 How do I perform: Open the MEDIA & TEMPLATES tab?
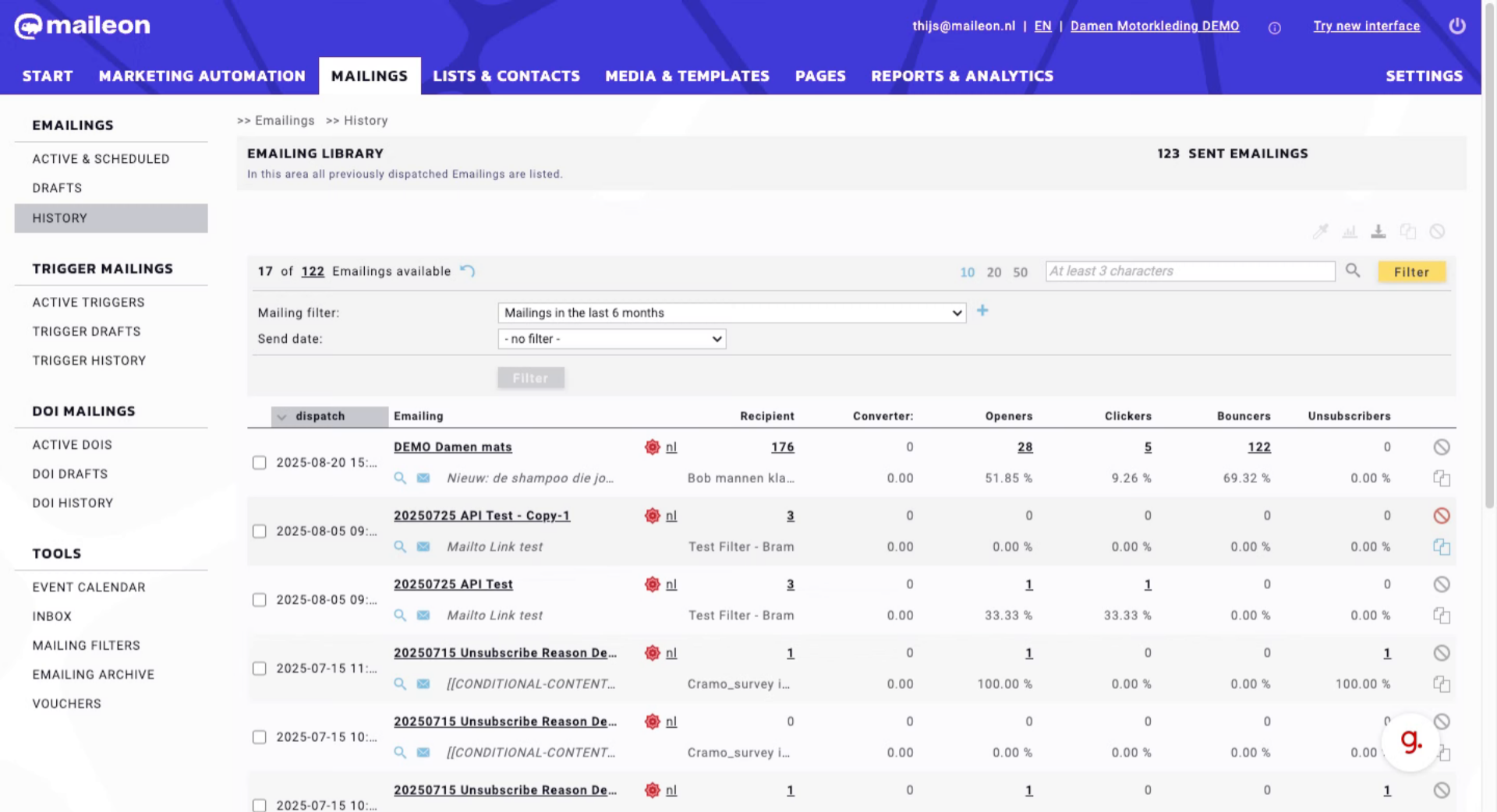click(x=687, y=76)
